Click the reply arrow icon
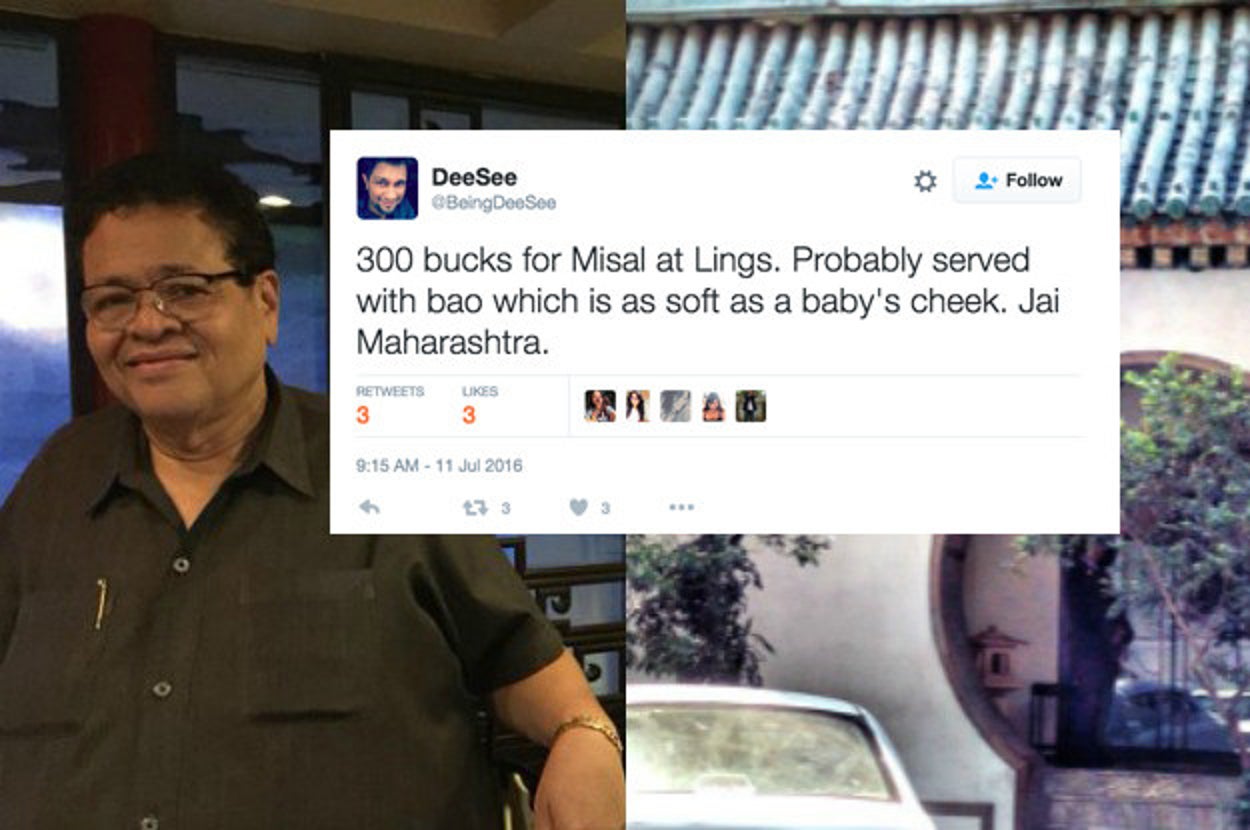The width and height of the screenshot is (1250, 830). 369,507
